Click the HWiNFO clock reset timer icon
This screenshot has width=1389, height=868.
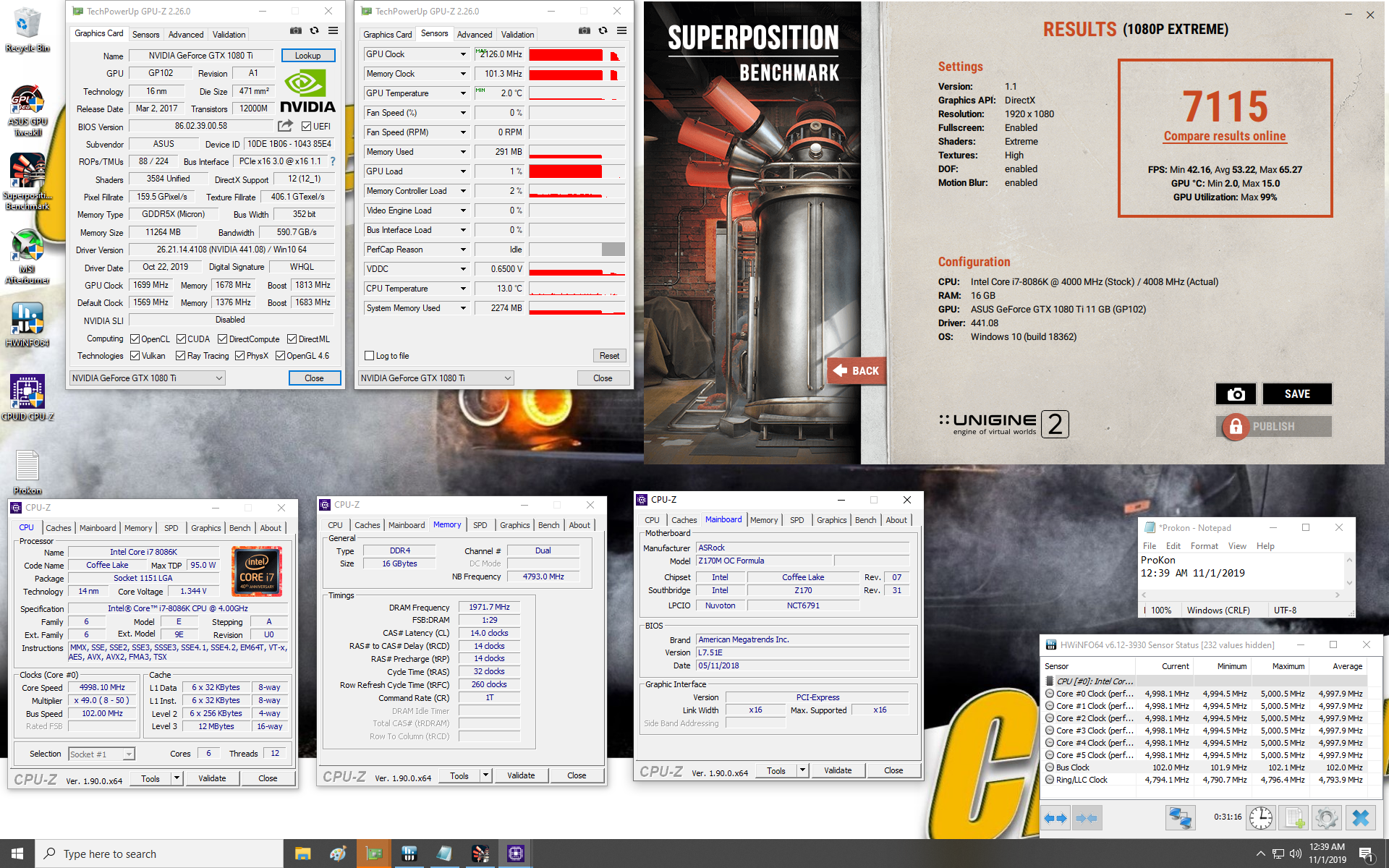(x=1261, y=818)
